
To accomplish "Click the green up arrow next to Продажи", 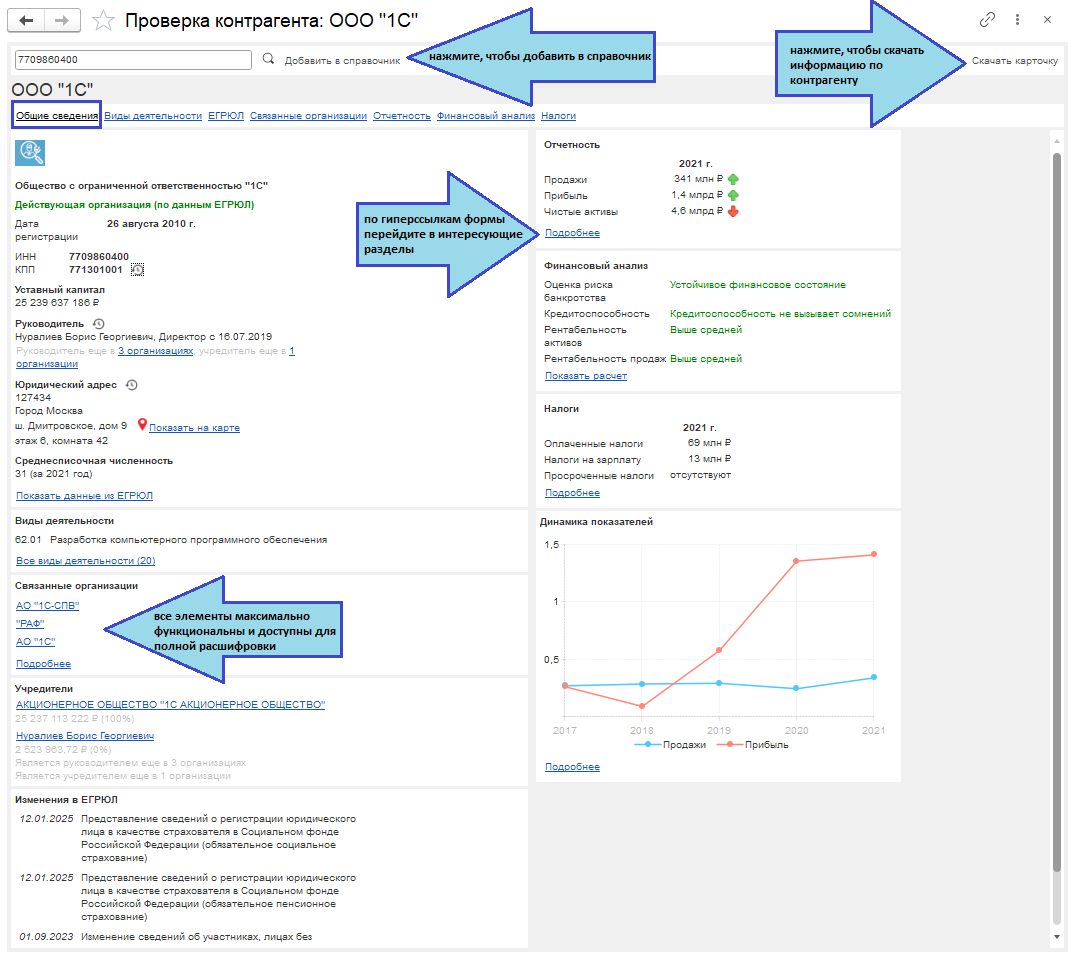I will [x=733, y=180].
